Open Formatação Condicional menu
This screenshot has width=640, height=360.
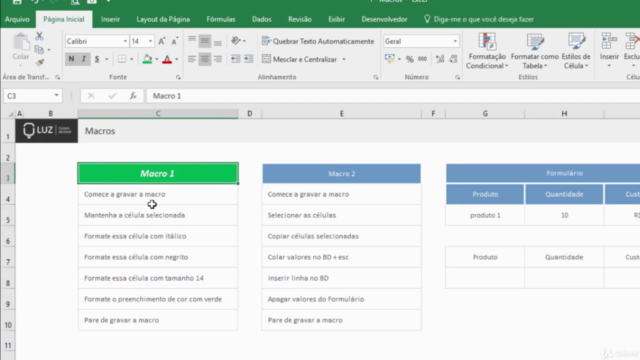pos(487,51)
